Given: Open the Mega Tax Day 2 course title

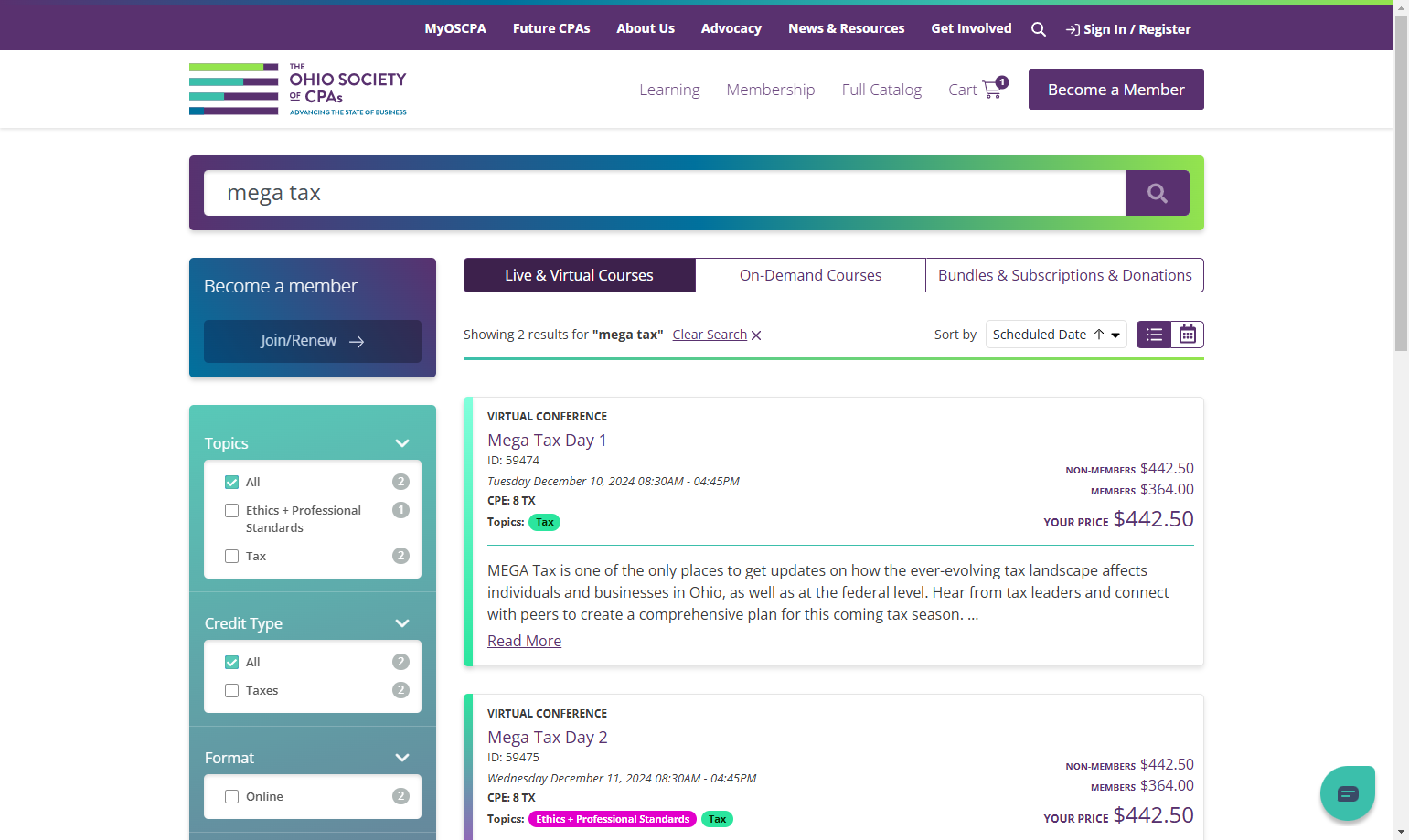Looking at the screenshot, I should click(548, 738).
